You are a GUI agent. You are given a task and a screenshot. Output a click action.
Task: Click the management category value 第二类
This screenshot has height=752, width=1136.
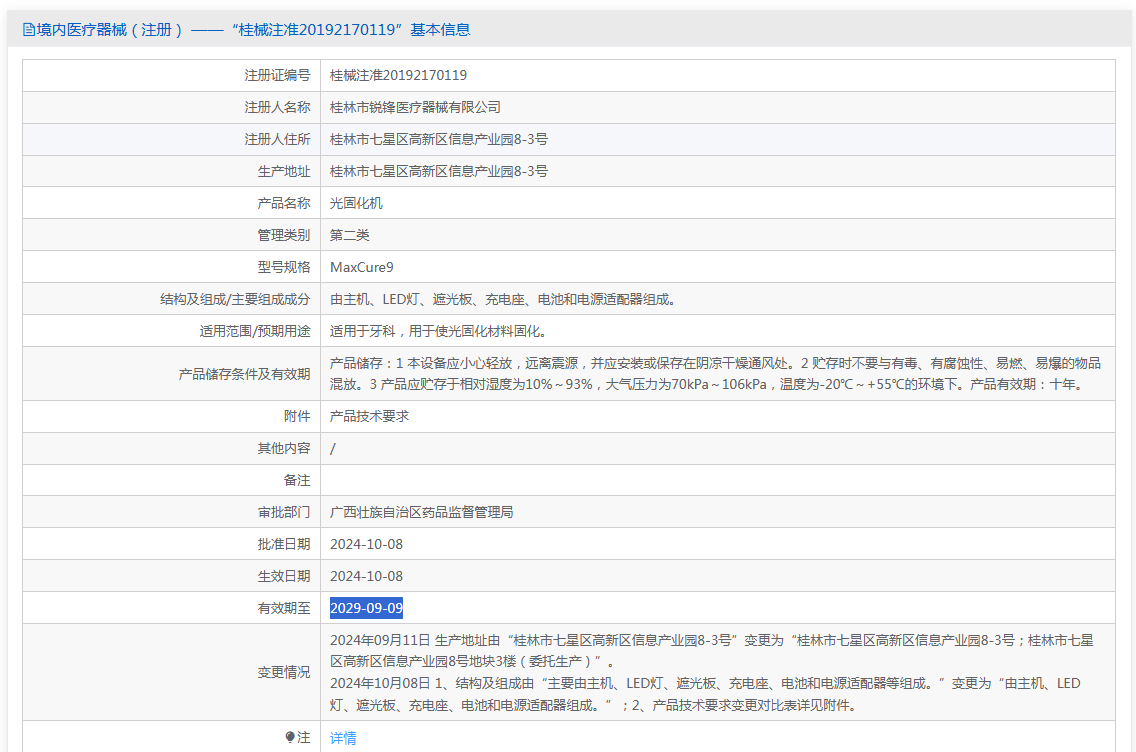(350, 235)
